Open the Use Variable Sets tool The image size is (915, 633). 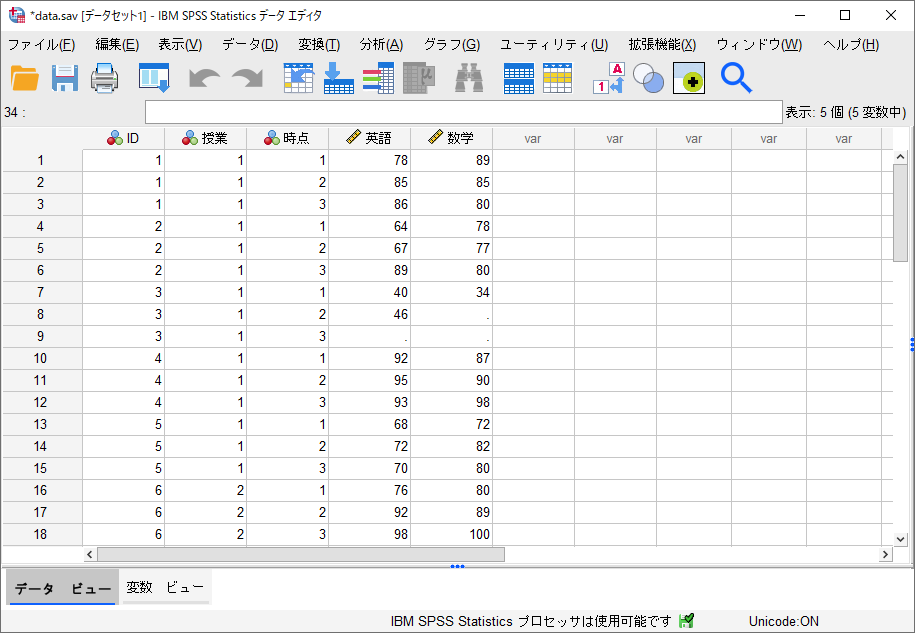(648, 78)
